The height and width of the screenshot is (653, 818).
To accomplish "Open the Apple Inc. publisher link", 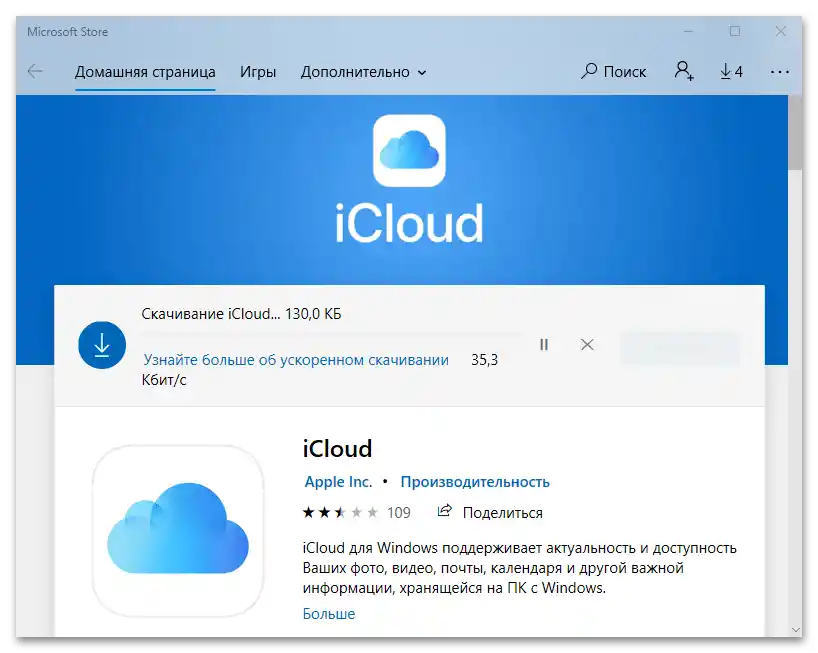I will (x=338, y=482).
